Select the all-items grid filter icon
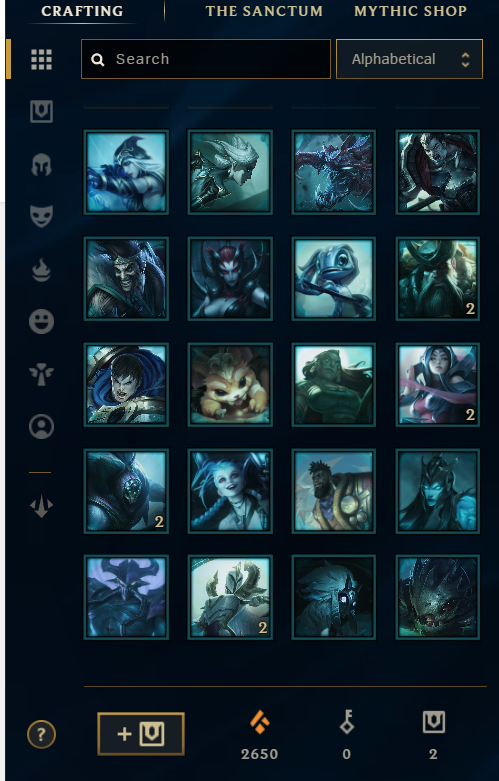This screenshot has width=499, height=781. coord(41,59)
